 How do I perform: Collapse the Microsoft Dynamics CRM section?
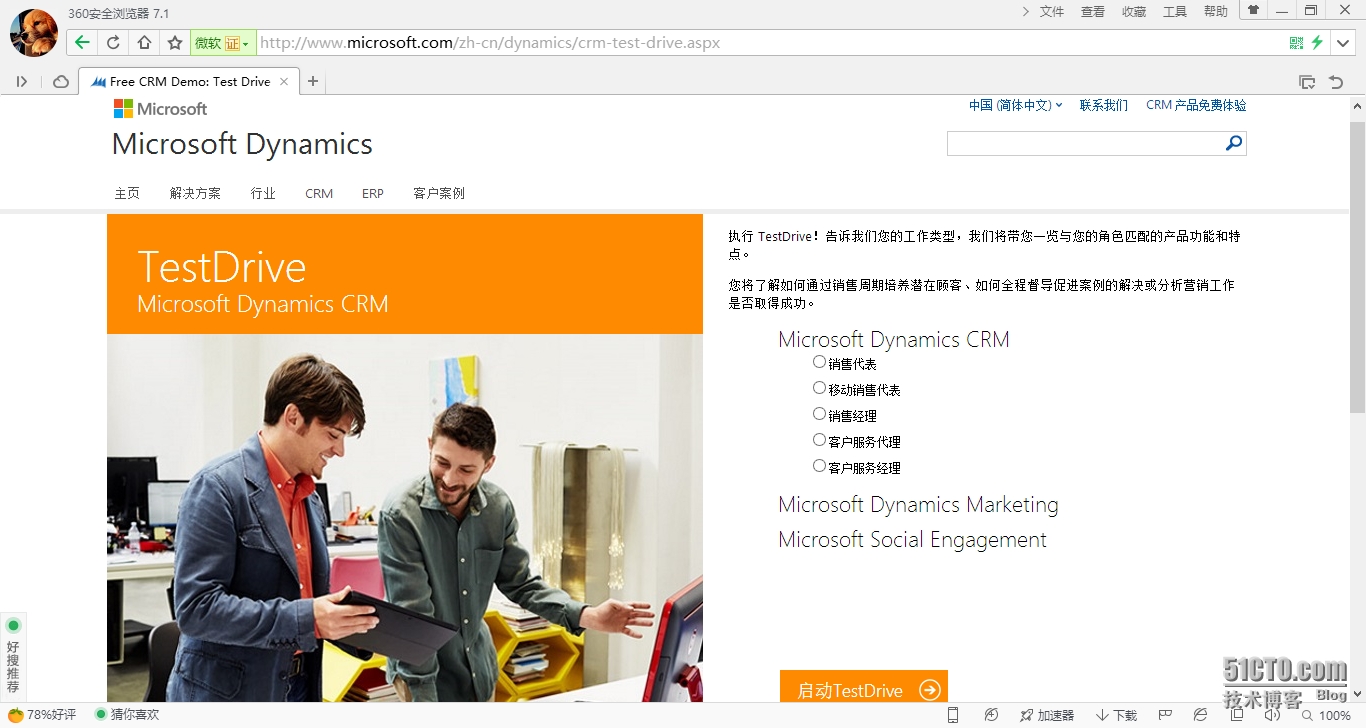pos(894,340)
